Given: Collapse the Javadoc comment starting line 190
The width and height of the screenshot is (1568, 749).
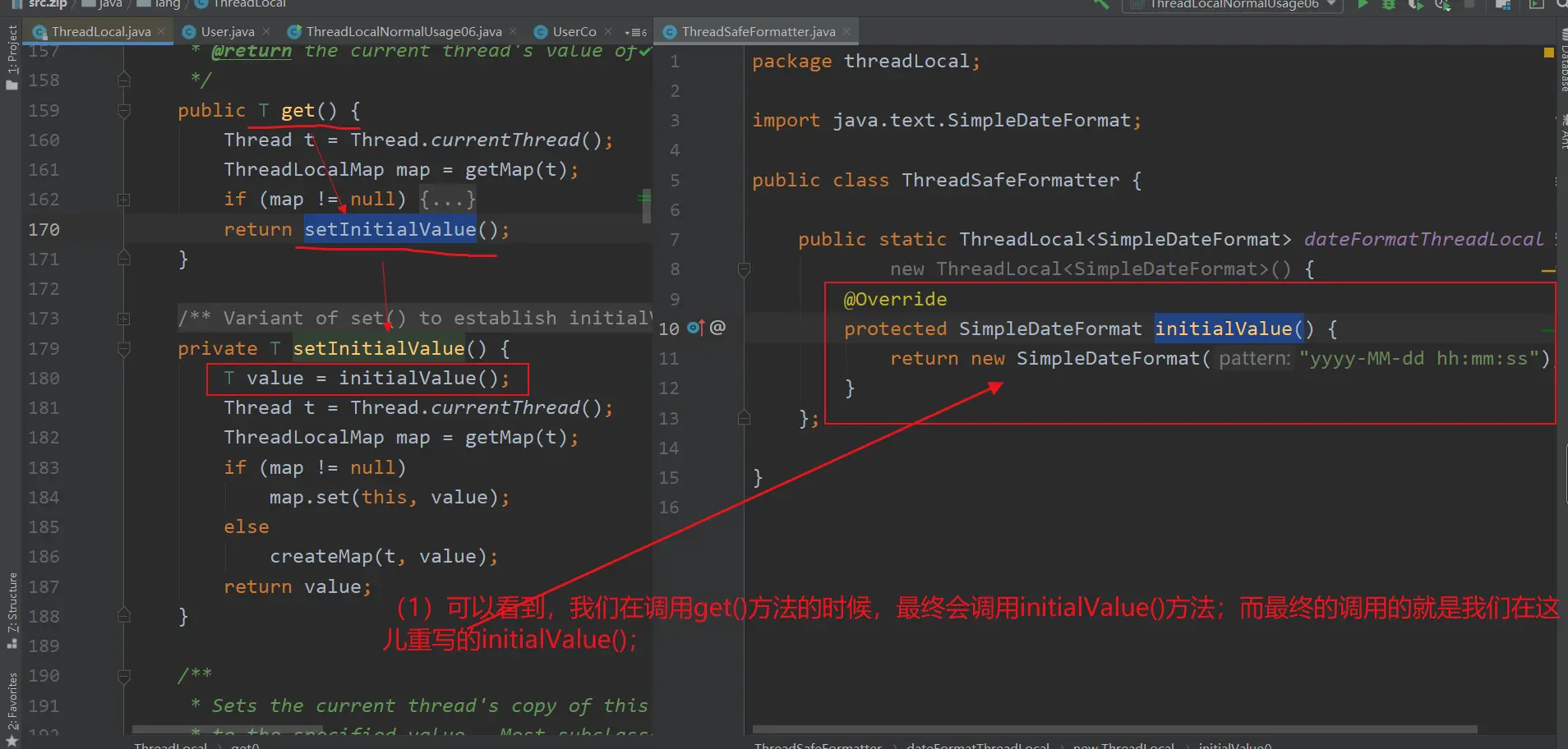Looking at the screenshot, I should click(x=123, y=676).
